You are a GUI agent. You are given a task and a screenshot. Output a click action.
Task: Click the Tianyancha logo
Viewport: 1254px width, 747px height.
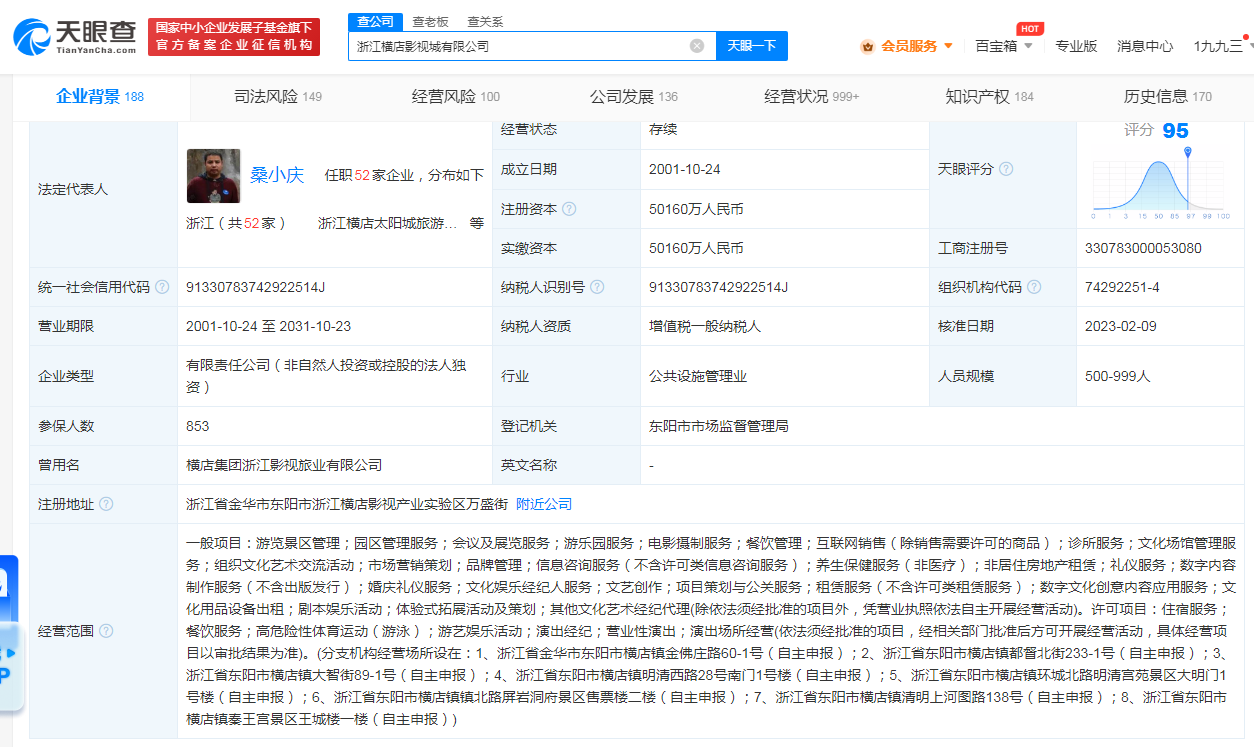click(x=75, y=37)
